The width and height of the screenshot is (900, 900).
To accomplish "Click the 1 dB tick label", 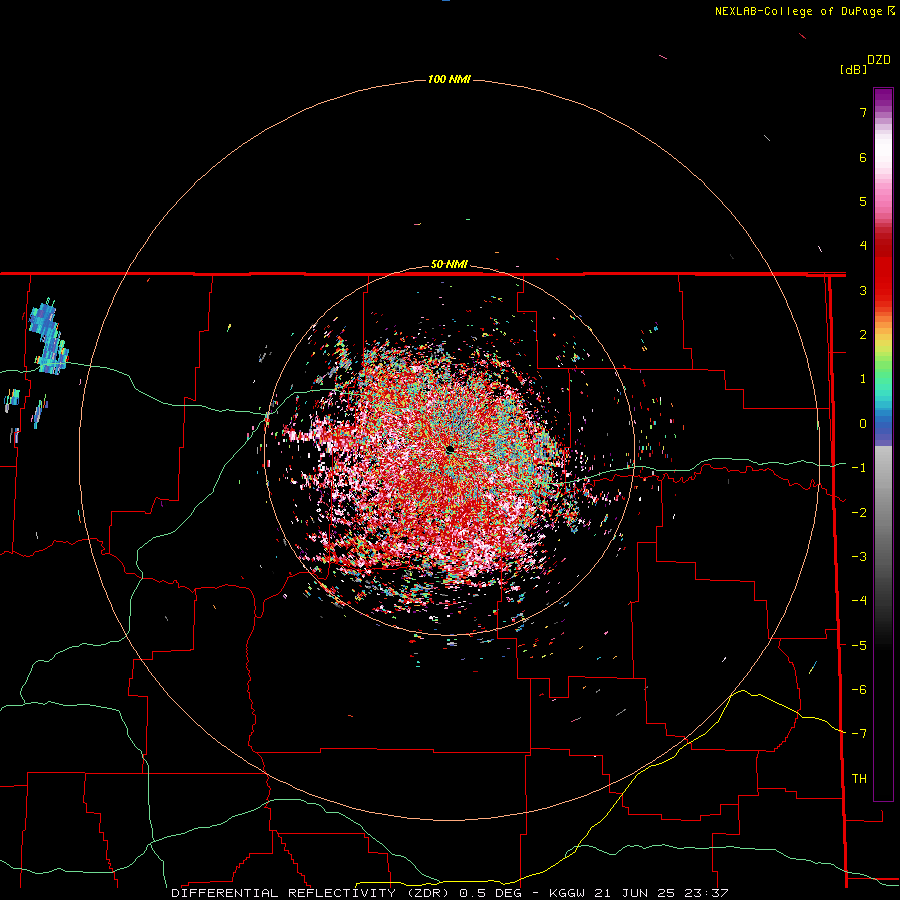I will (x=863, y=379).
